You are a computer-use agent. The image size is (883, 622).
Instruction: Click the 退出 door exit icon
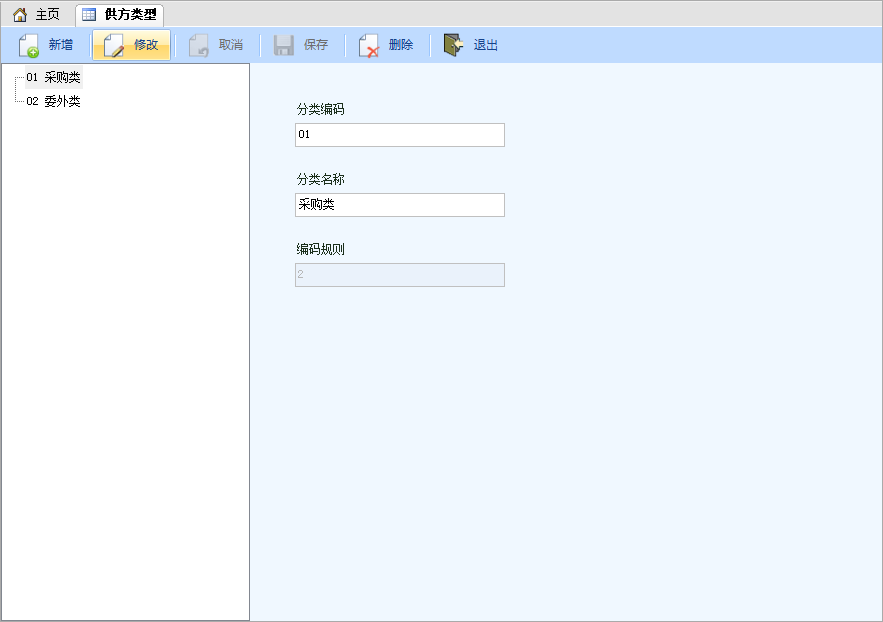453,45
